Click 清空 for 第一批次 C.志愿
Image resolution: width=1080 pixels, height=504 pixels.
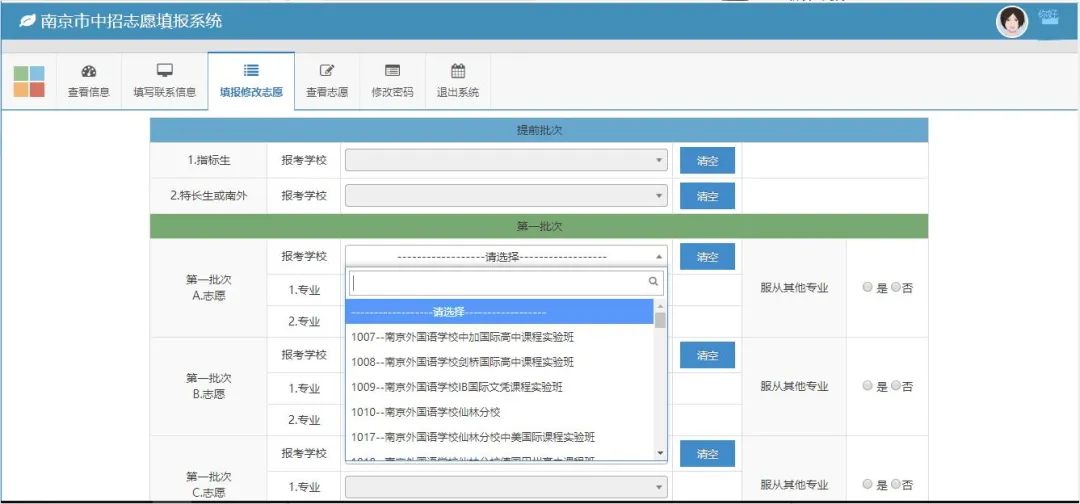[x=707, y=454]
